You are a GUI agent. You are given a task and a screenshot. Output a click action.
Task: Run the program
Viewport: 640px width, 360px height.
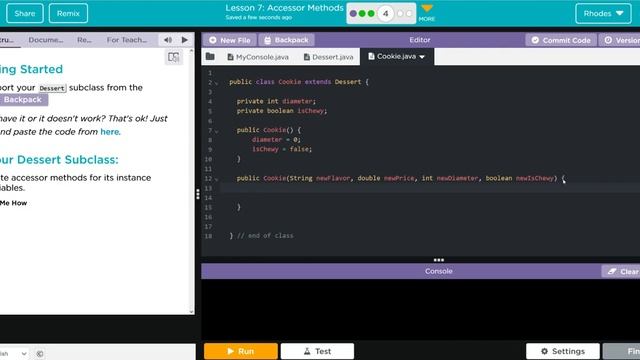coord(241,351)
